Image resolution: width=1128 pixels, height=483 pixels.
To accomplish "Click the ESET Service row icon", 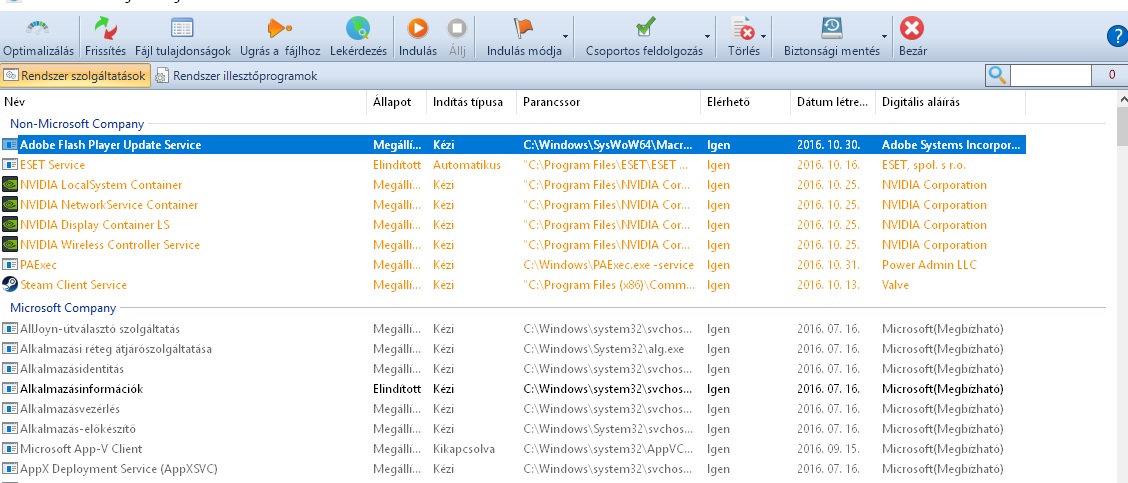I will (x=10, y=165).
